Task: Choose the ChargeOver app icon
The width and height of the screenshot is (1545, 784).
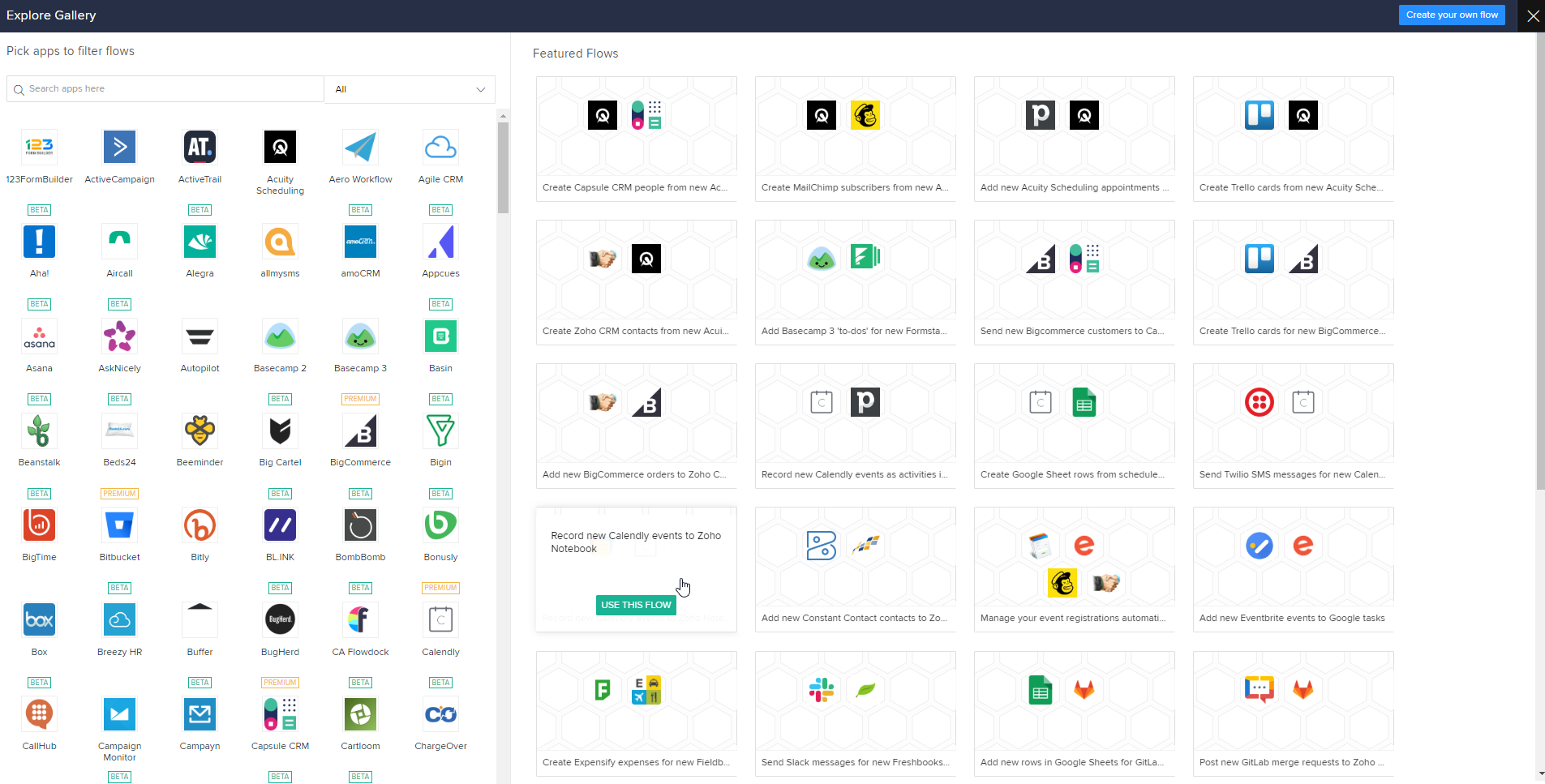Action: 440,714
